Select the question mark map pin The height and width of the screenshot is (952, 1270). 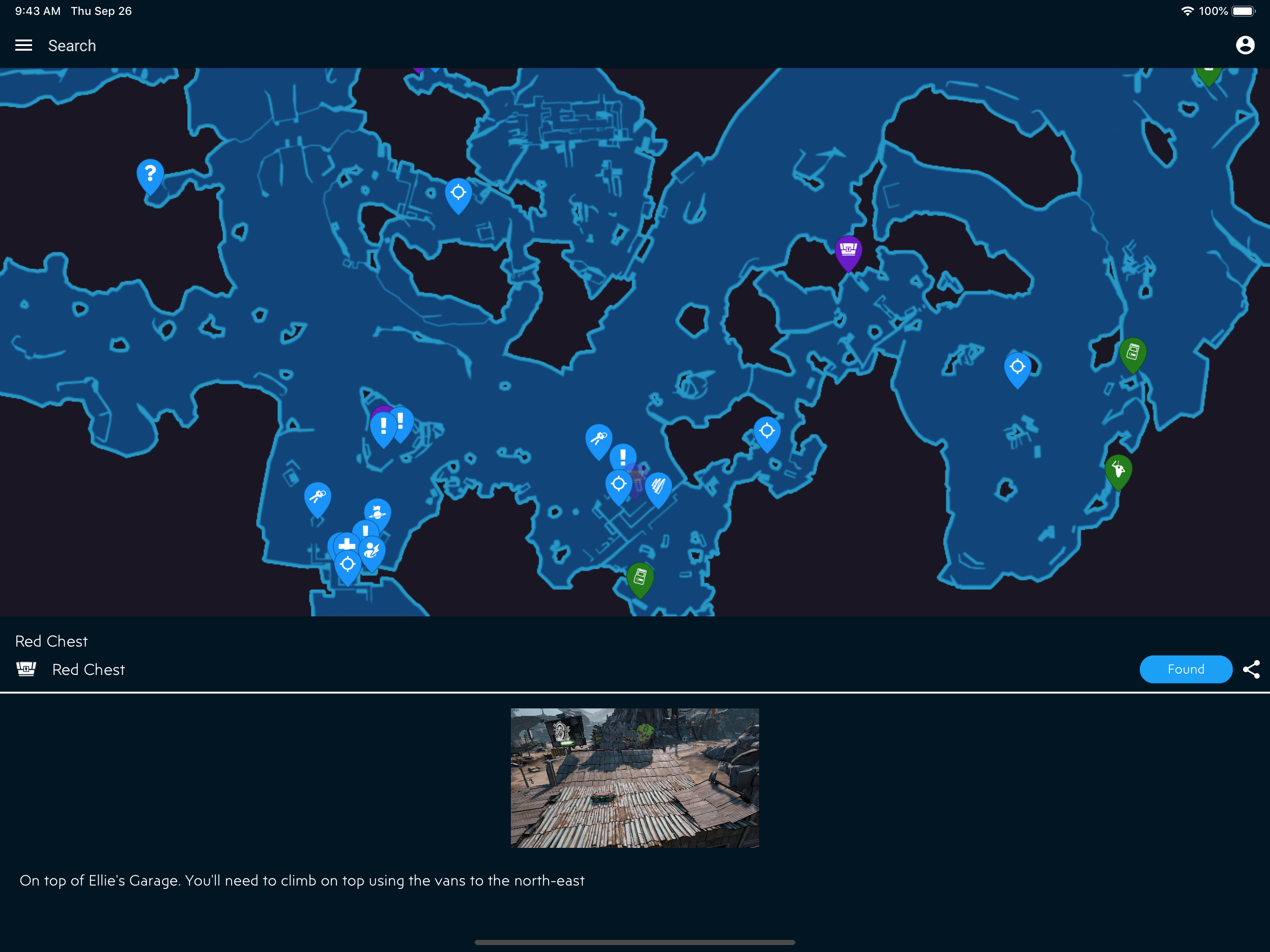click(151, 177)
